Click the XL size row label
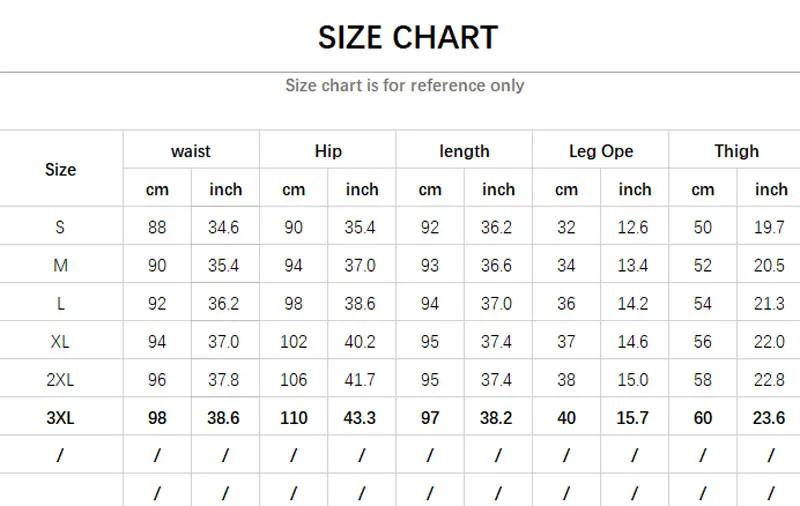800x506 pixels. pyautogui.click(x=60, y=341)
